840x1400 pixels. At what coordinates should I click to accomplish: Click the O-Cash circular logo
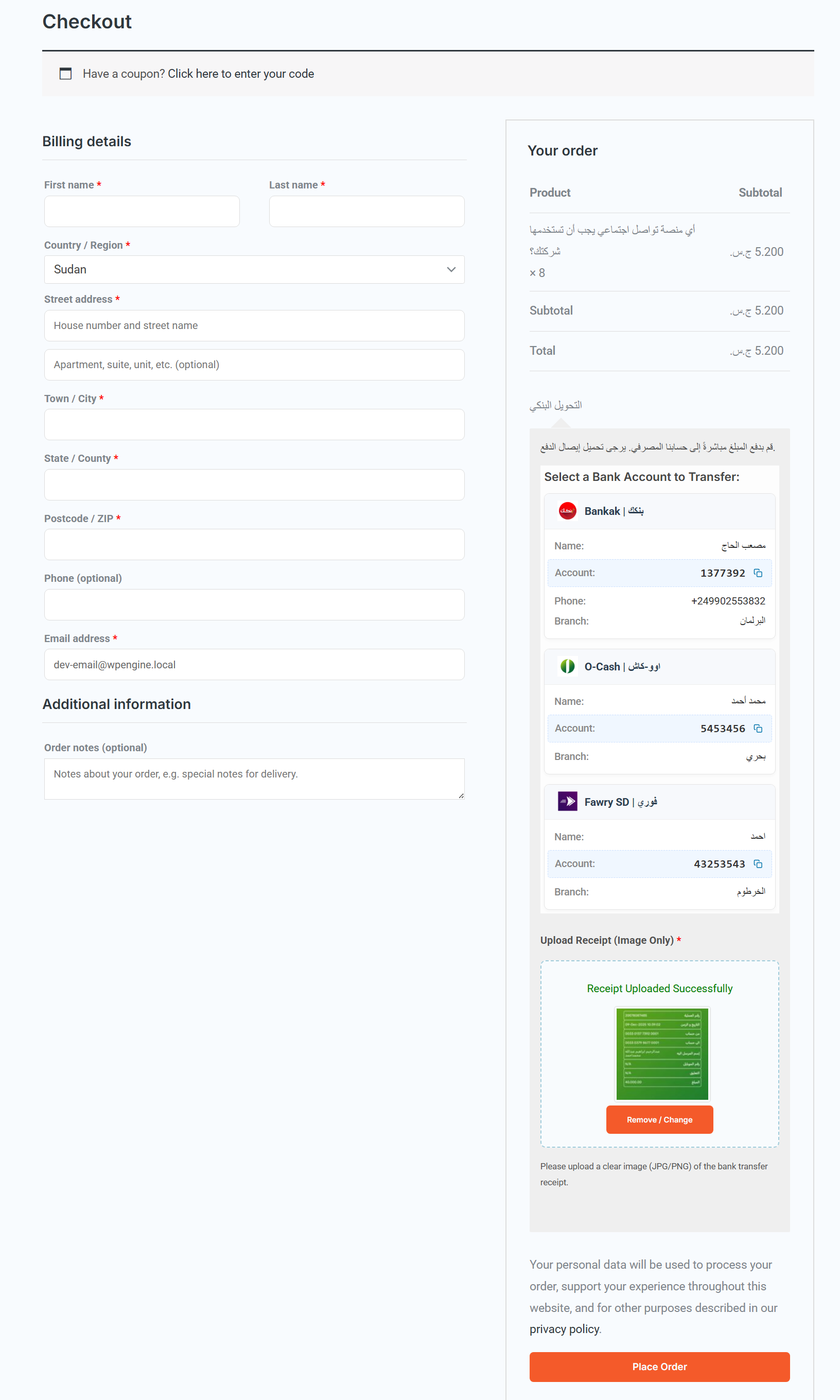coord(568,666)
